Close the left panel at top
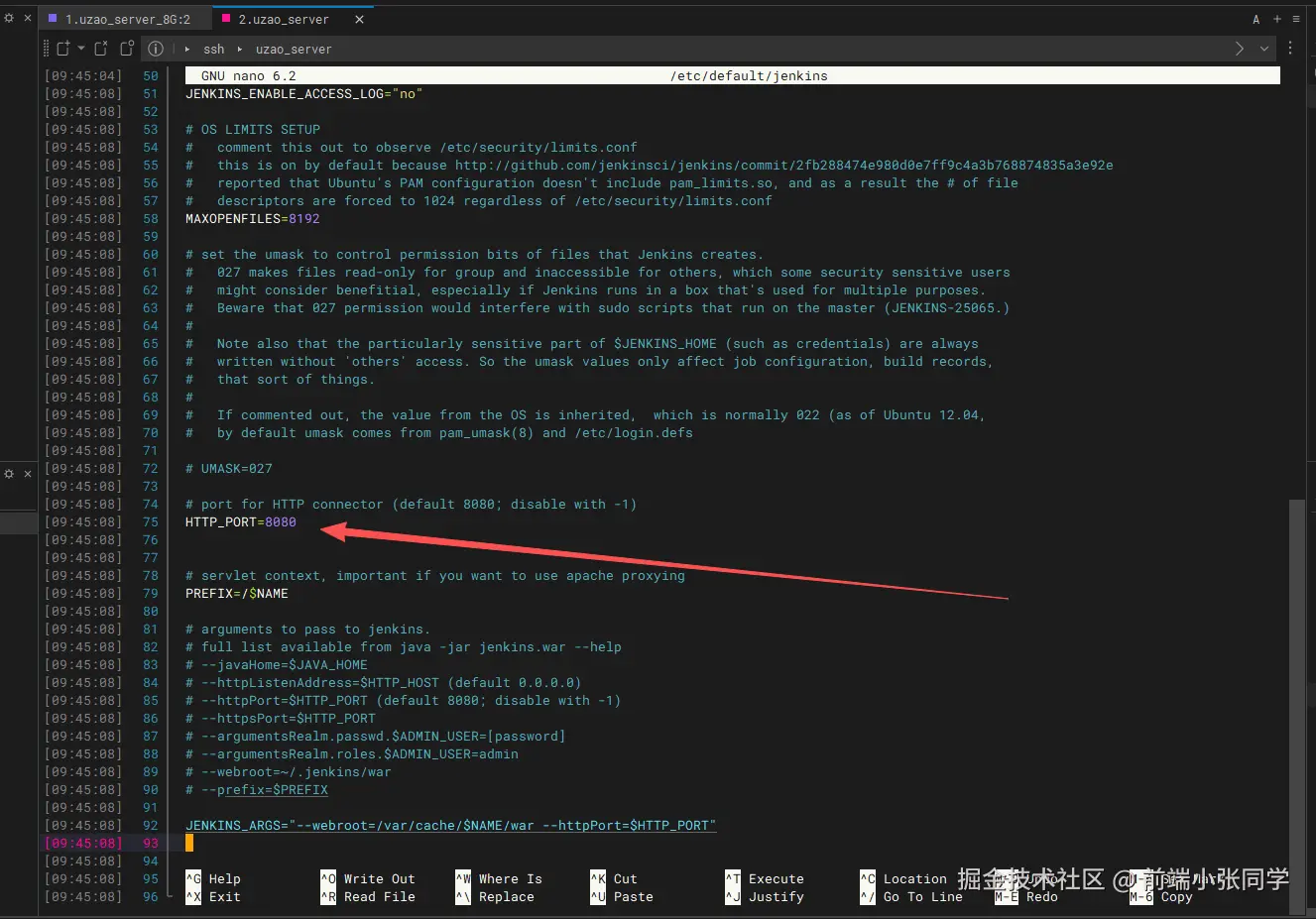 click(28, 18)
